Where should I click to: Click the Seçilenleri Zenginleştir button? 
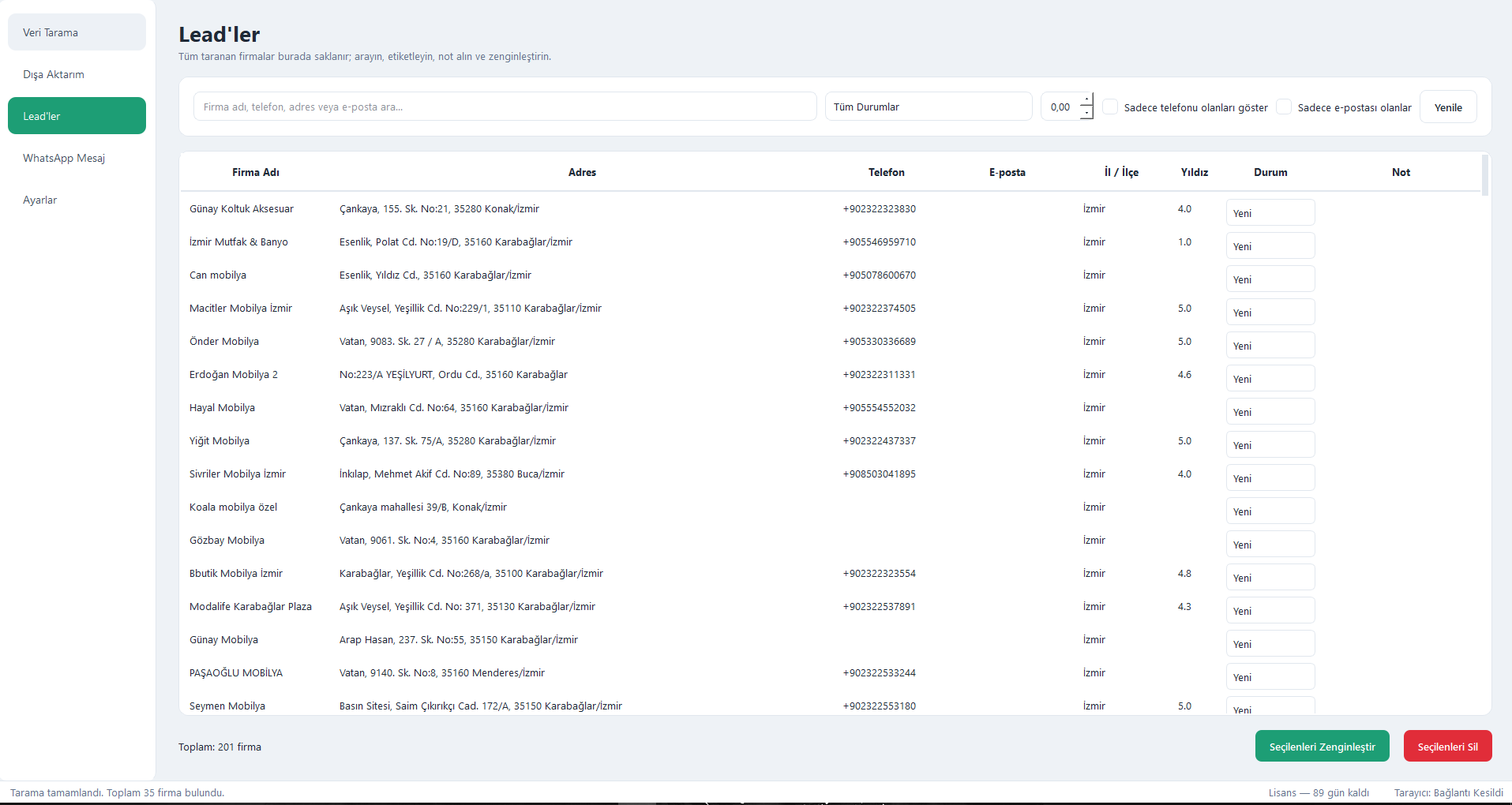(1322, 746)
